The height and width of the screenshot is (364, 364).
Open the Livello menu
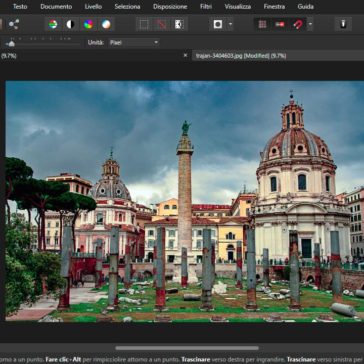(93, 6)
